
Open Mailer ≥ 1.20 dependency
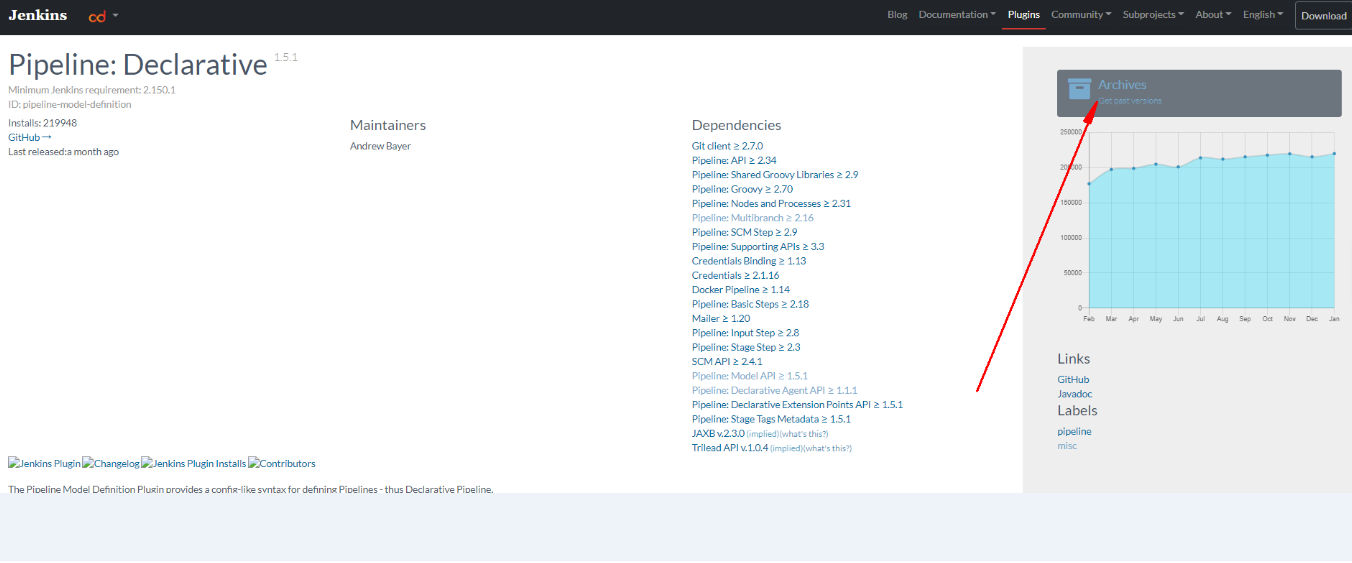[721, 318]
